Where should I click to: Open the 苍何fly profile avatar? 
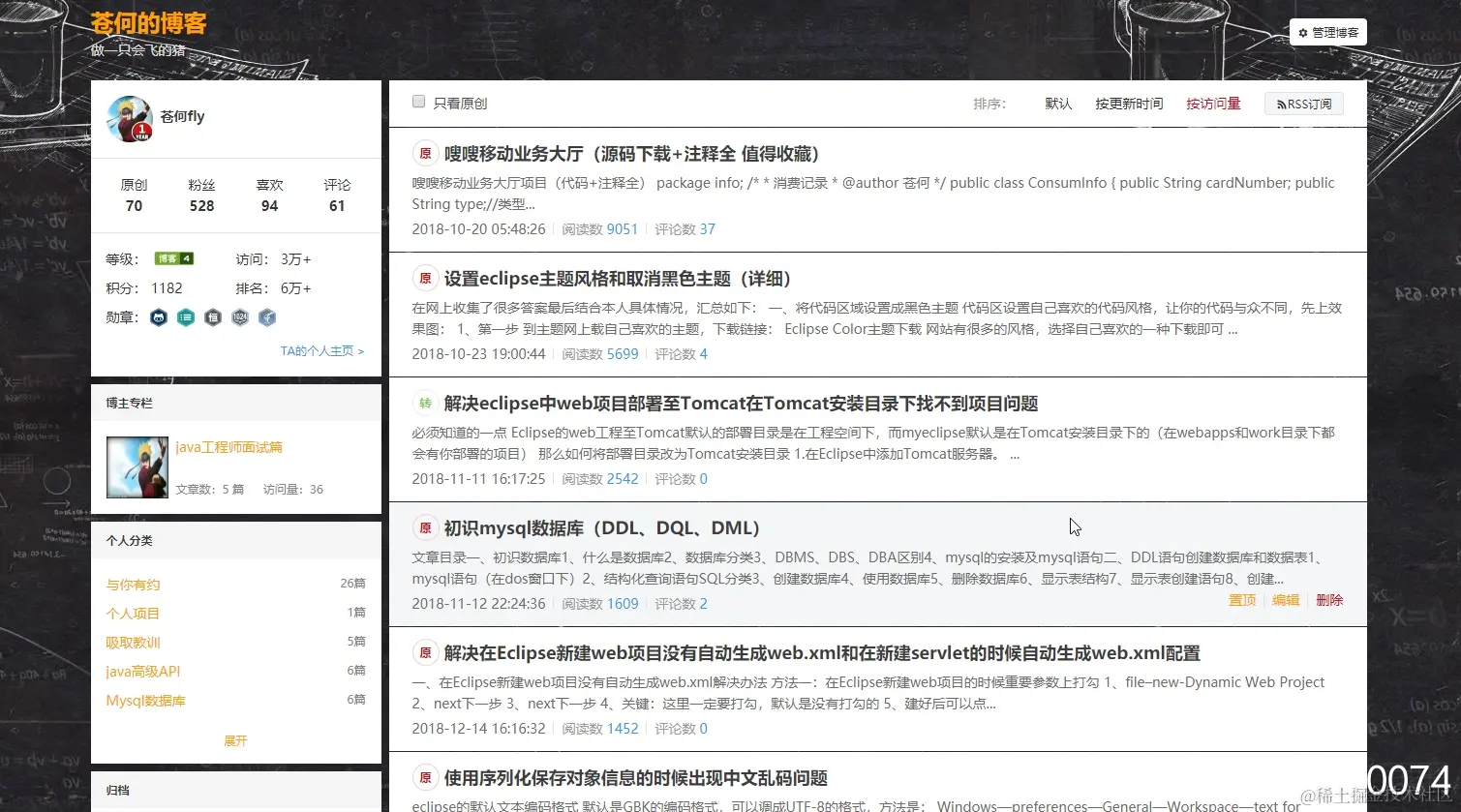pos(130,119)
